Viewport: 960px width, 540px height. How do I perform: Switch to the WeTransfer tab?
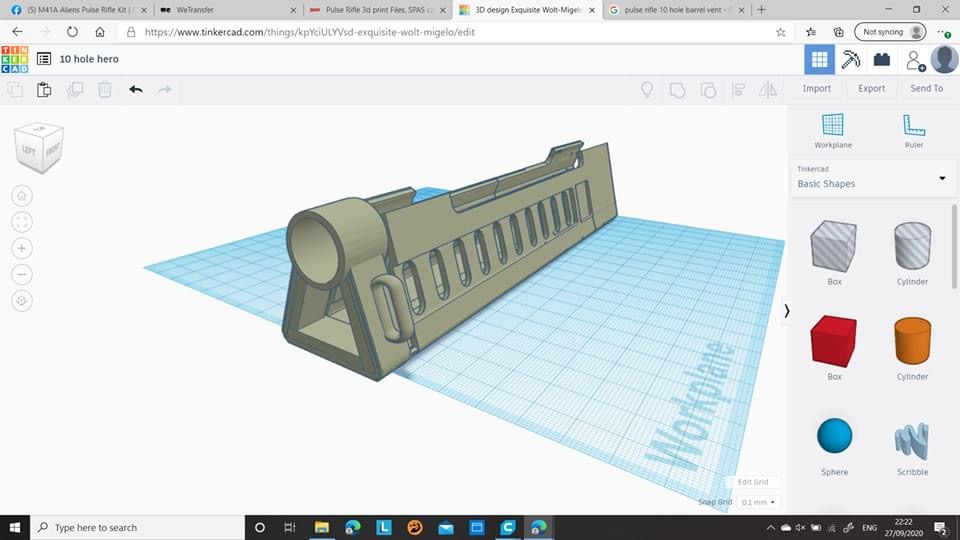click(x=228, y=10)
